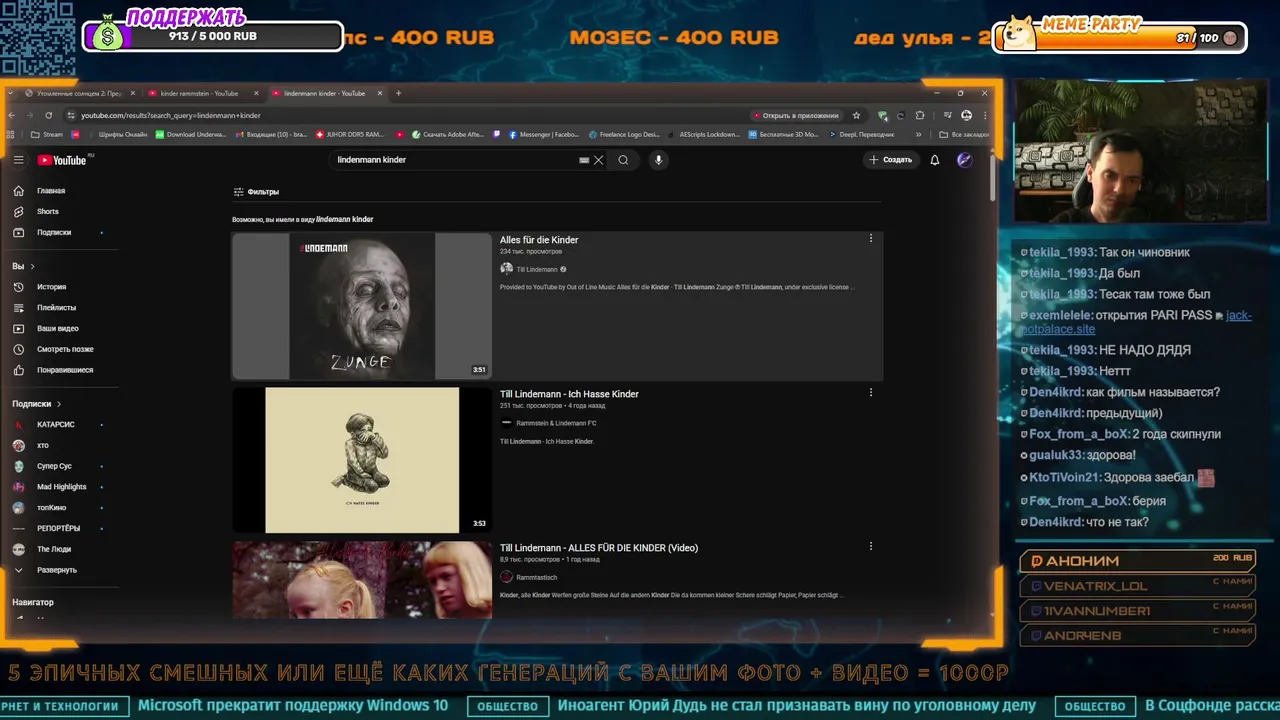1280x720 pixels.
Task: Play the Ich Hasse Kinder thumbnail
Action: tap(362, 460)
